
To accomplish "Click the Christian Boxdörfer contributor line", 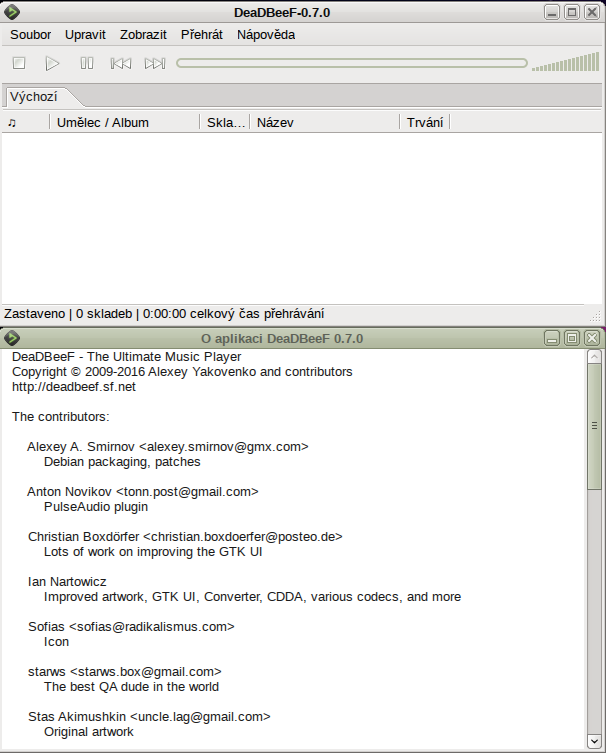I will point(185,536).
